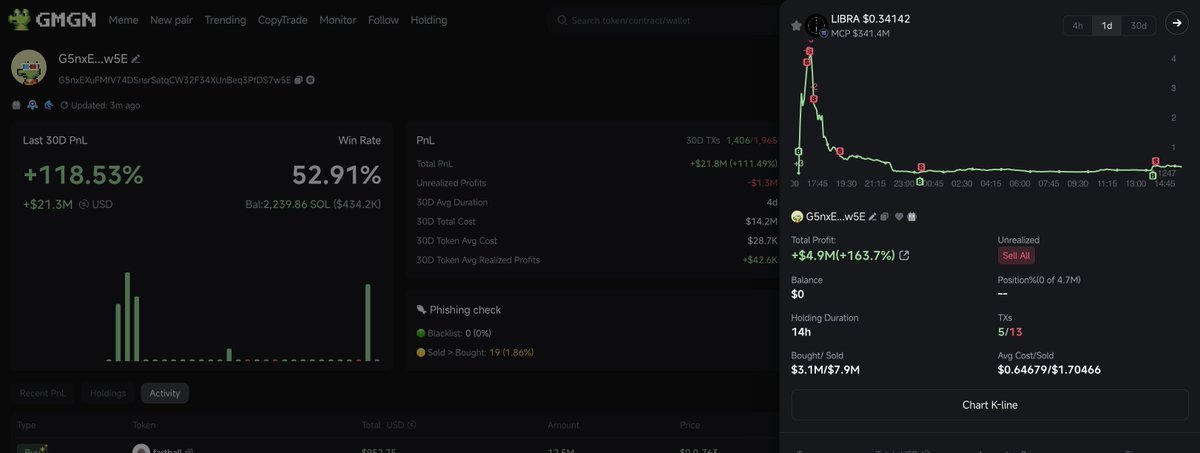The width and height of the screenshot is (1200, 453).
Task: Select the 1d chart timeframe
Action: [x=1107, y=26]
